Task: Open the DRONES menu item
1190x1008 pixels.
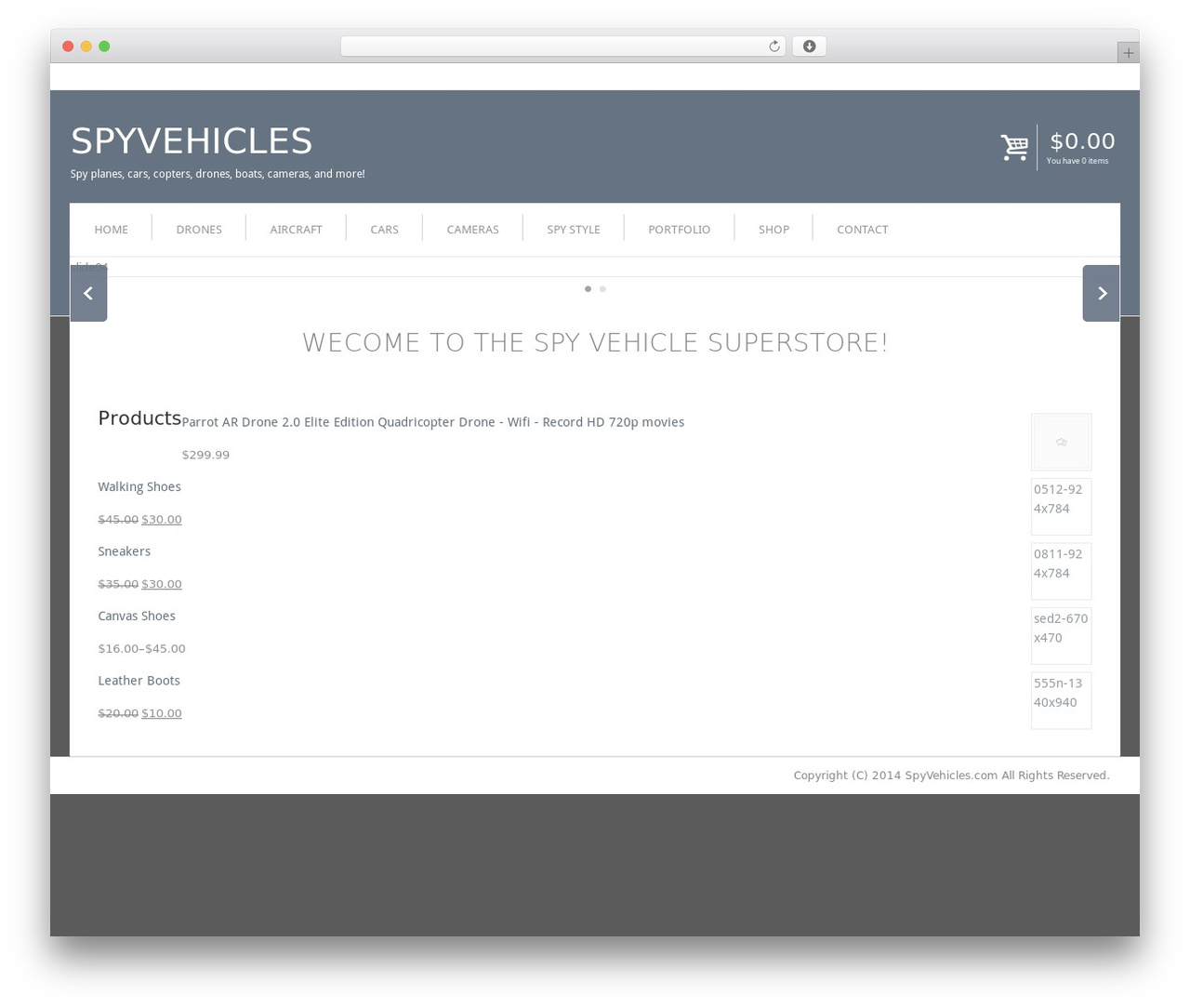Action: click(199, 230)
